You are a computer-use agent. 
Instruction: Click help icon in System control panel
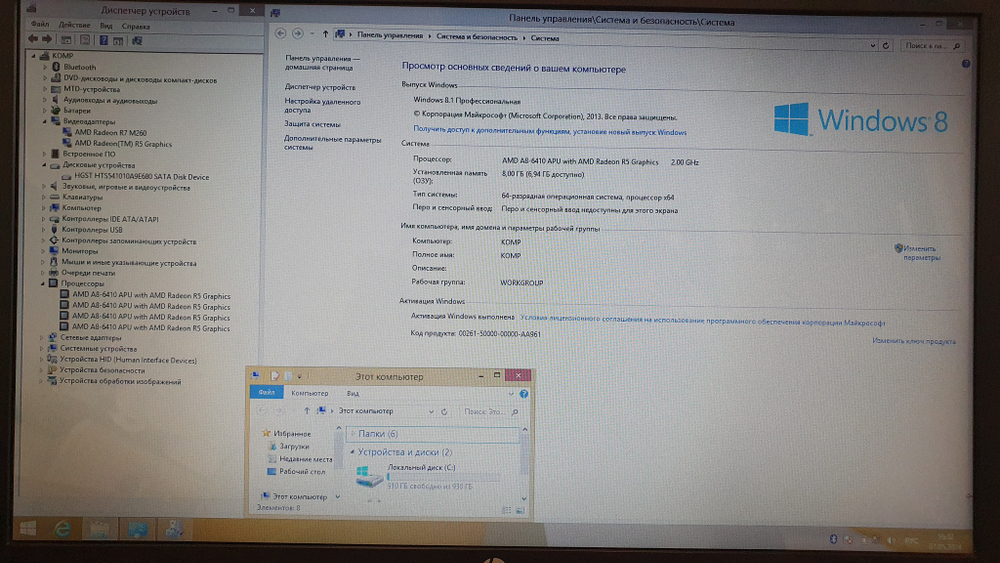(966, 64)
